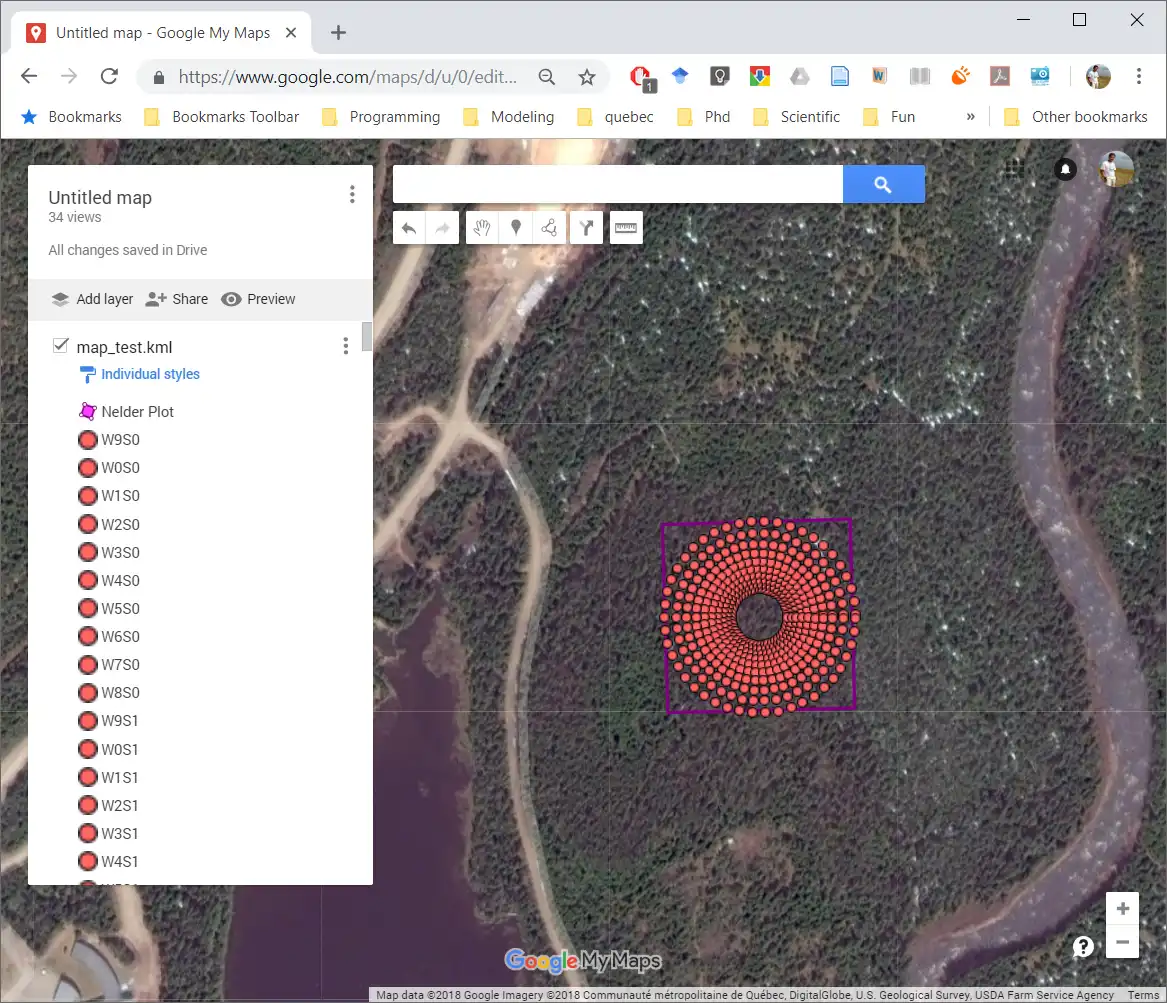Click Add layer
1167x1003 pixels.
(x=92, y=299)
